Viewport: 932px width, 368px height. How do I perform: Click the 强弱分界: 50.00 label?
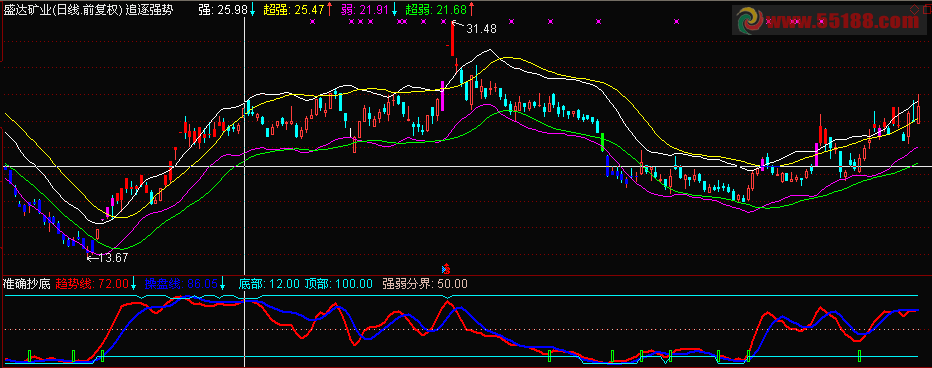pos(424,284)
